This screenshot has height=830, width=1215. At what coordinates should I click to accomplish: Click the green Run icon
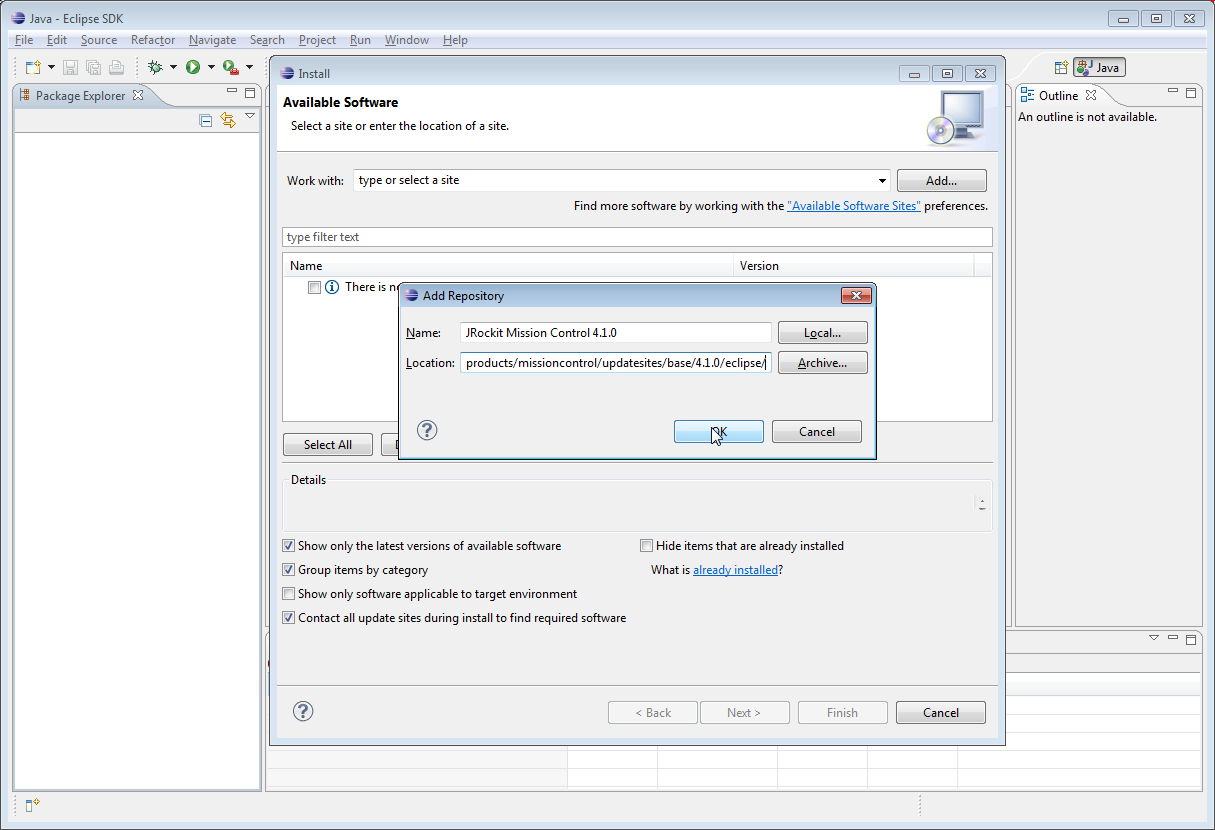point(193,67)
